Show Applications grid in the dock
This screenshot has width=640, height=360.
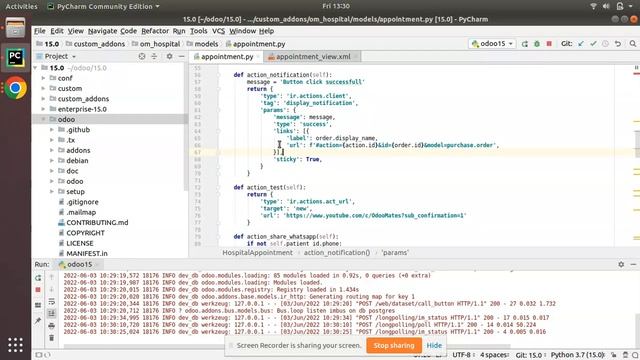[16, 345]
